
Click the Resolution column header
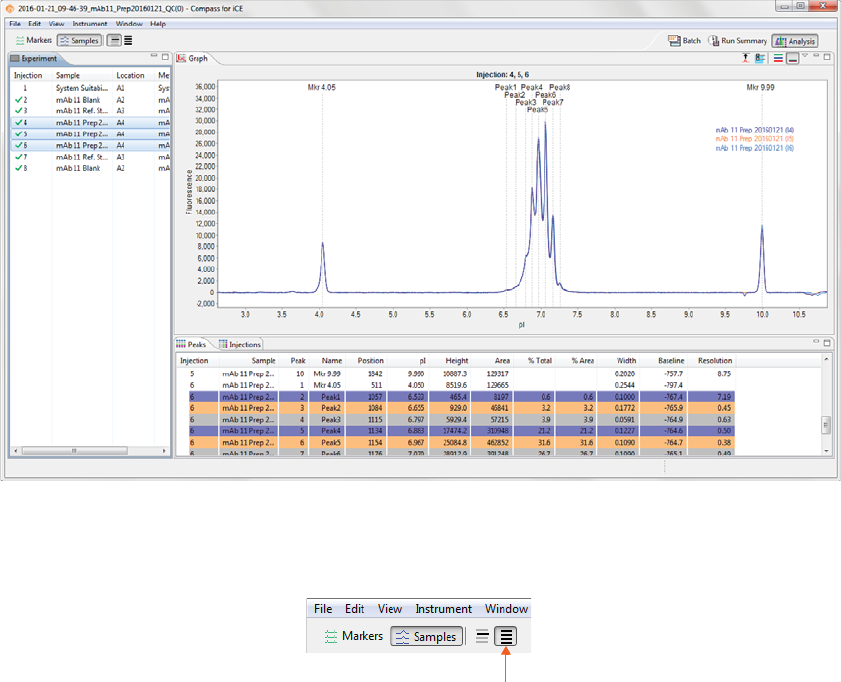pyautogui.click(x=715, y=360)
